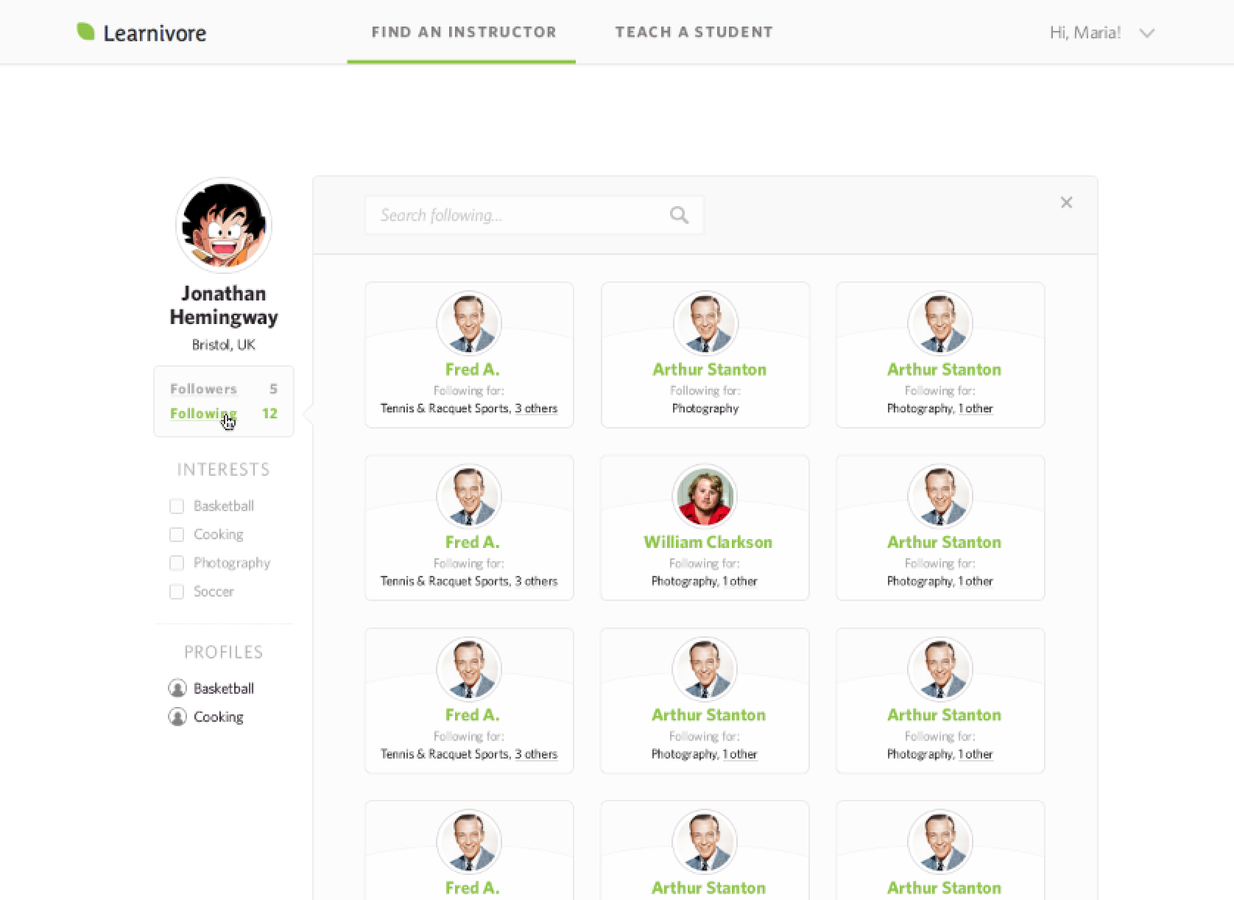Close the following panel with X
Viewport: 1234px width, 900px height.
[x=1066, y=203]
